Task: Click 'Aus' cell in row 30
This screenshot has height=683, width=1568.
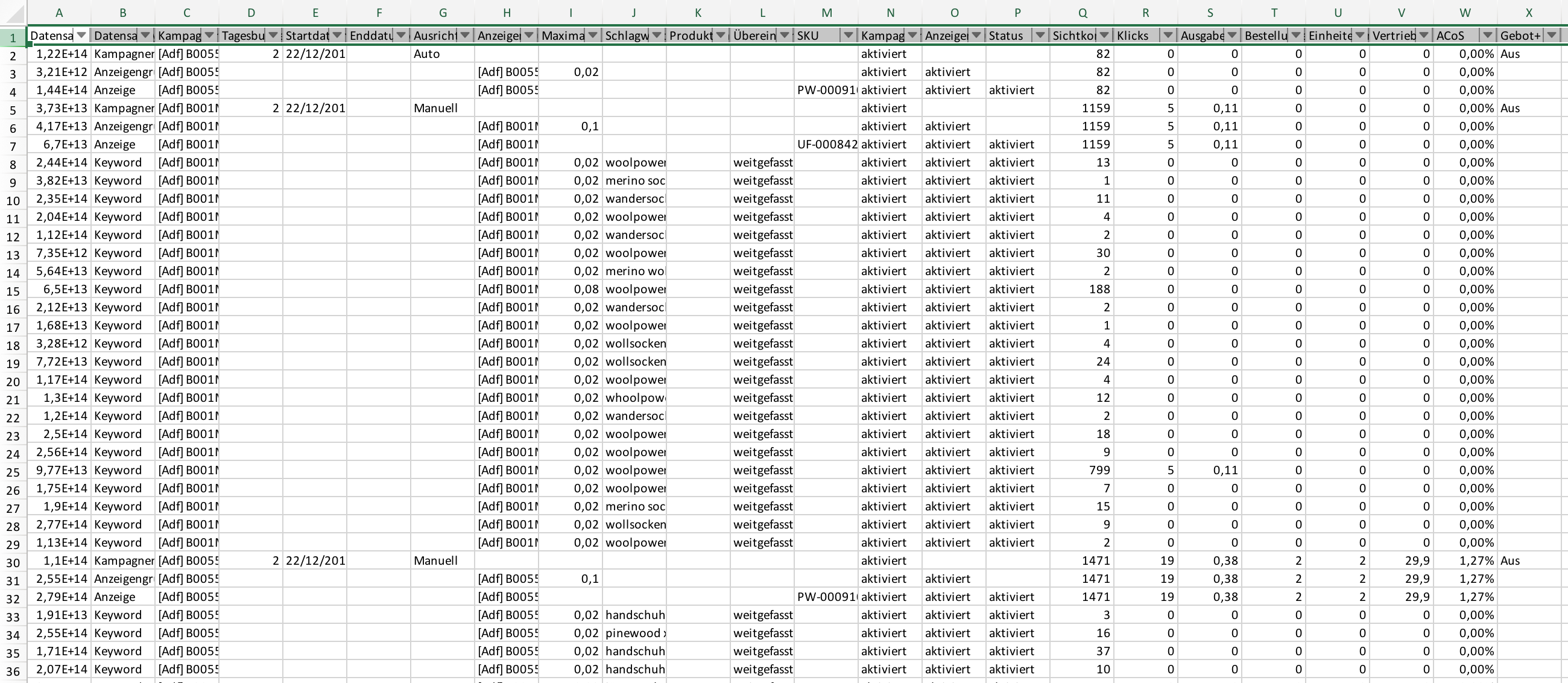Action: [1529, 560]
